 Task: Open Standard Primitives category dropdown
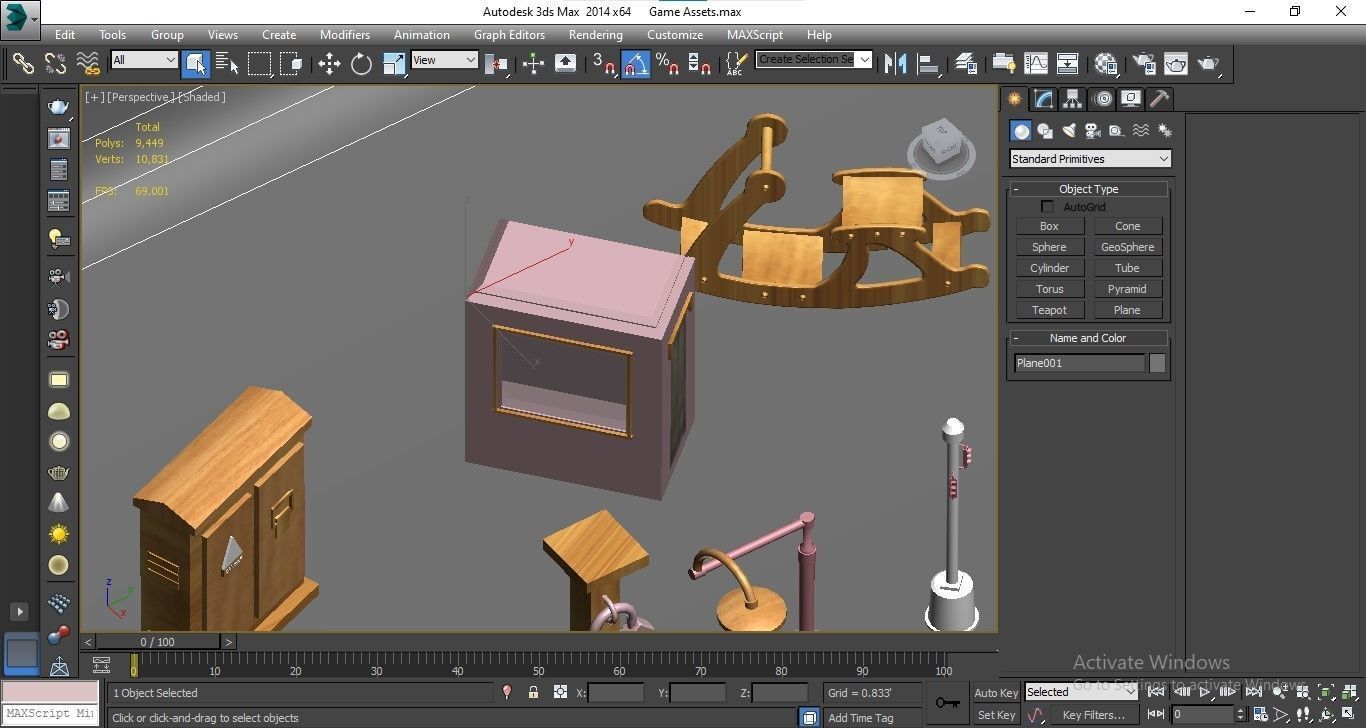click(1090, 159)
